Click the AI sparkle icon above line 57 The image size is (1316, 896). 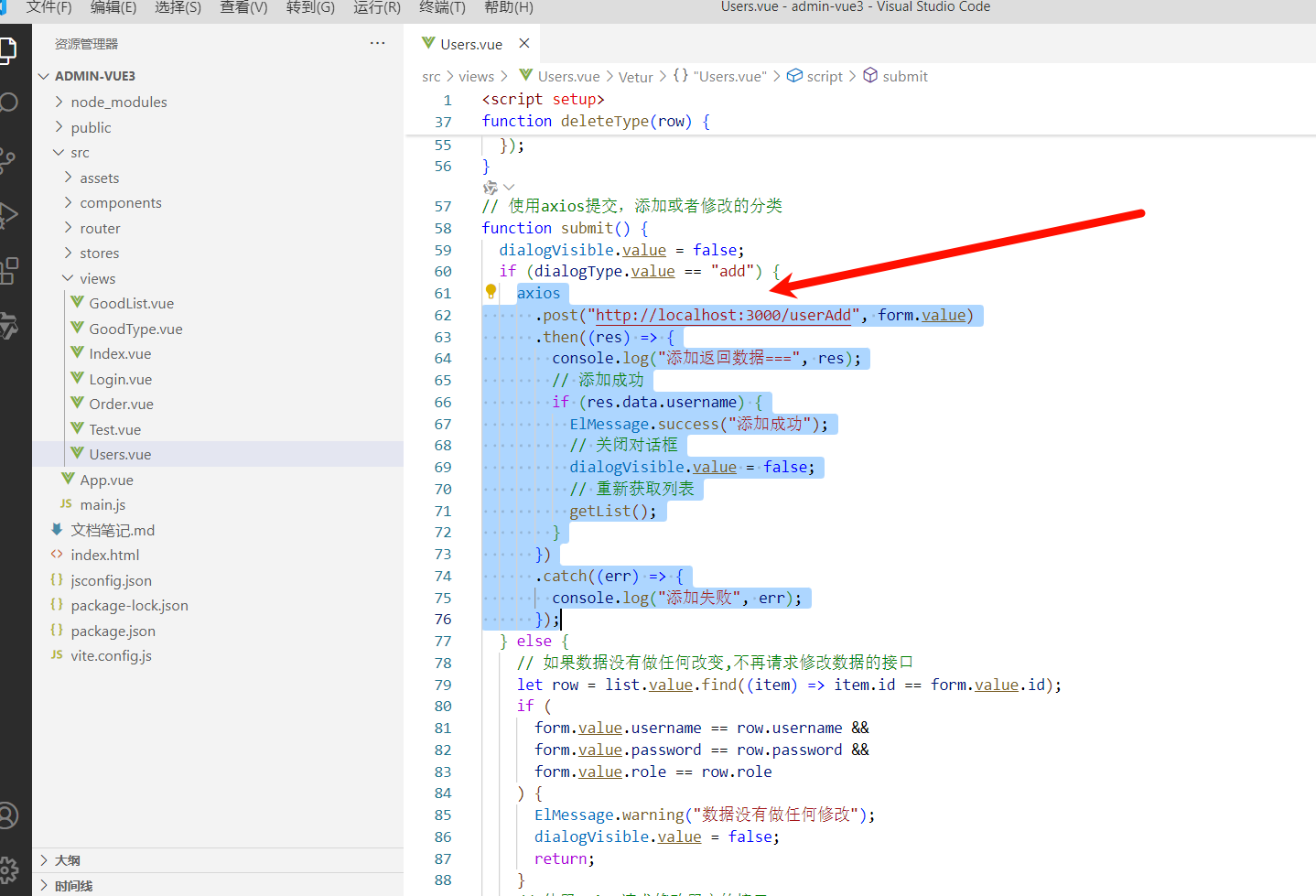[x=491, y=187]
